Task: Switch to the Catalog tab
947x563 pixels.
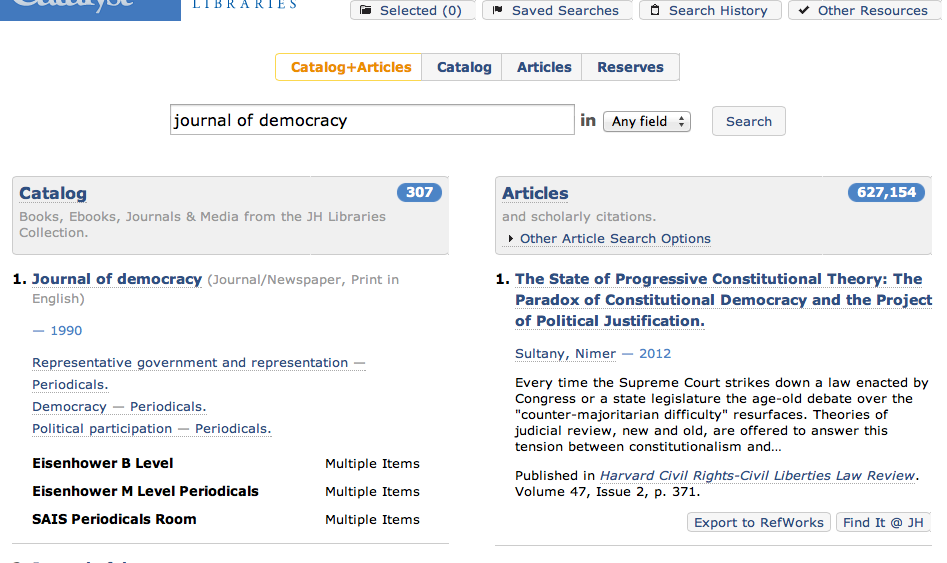Action: click(x=464, y=67)
